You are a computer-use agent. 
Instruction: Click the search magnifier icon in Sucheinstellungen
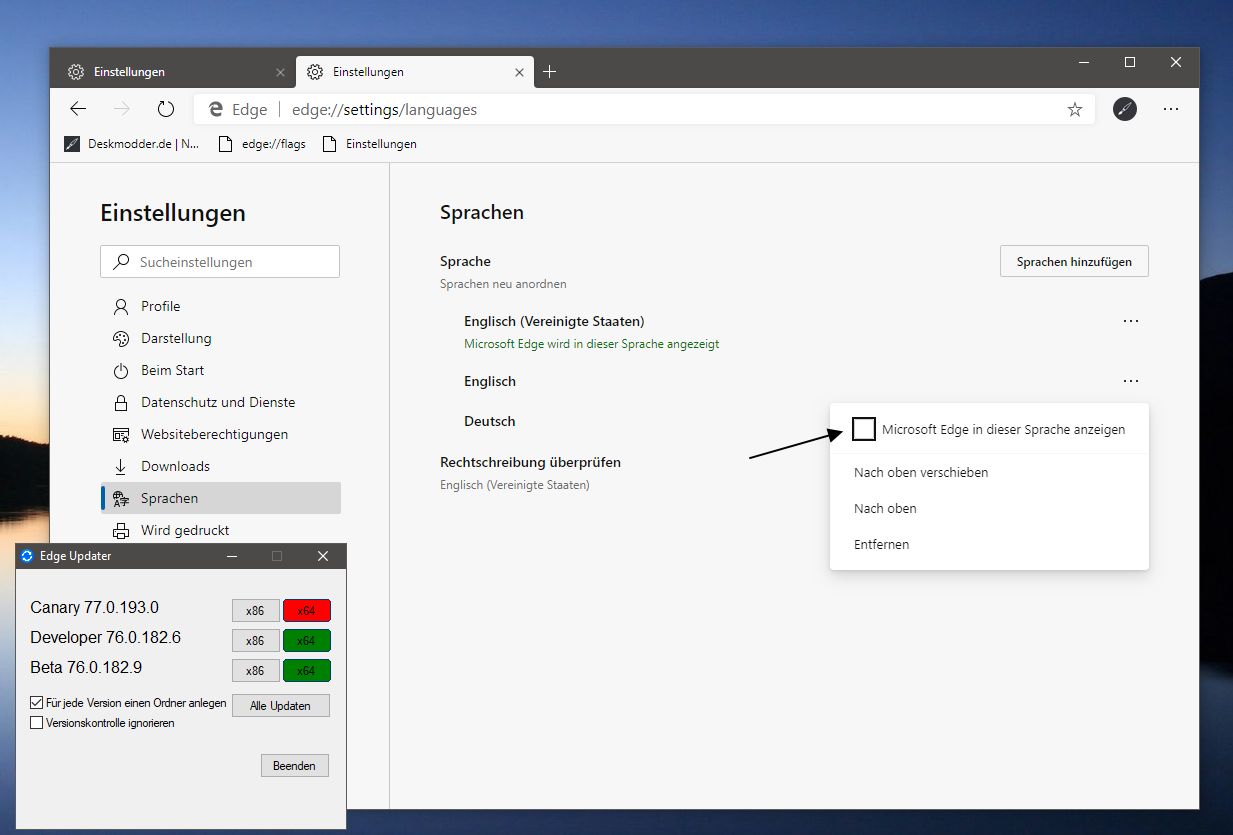point(122,262)
